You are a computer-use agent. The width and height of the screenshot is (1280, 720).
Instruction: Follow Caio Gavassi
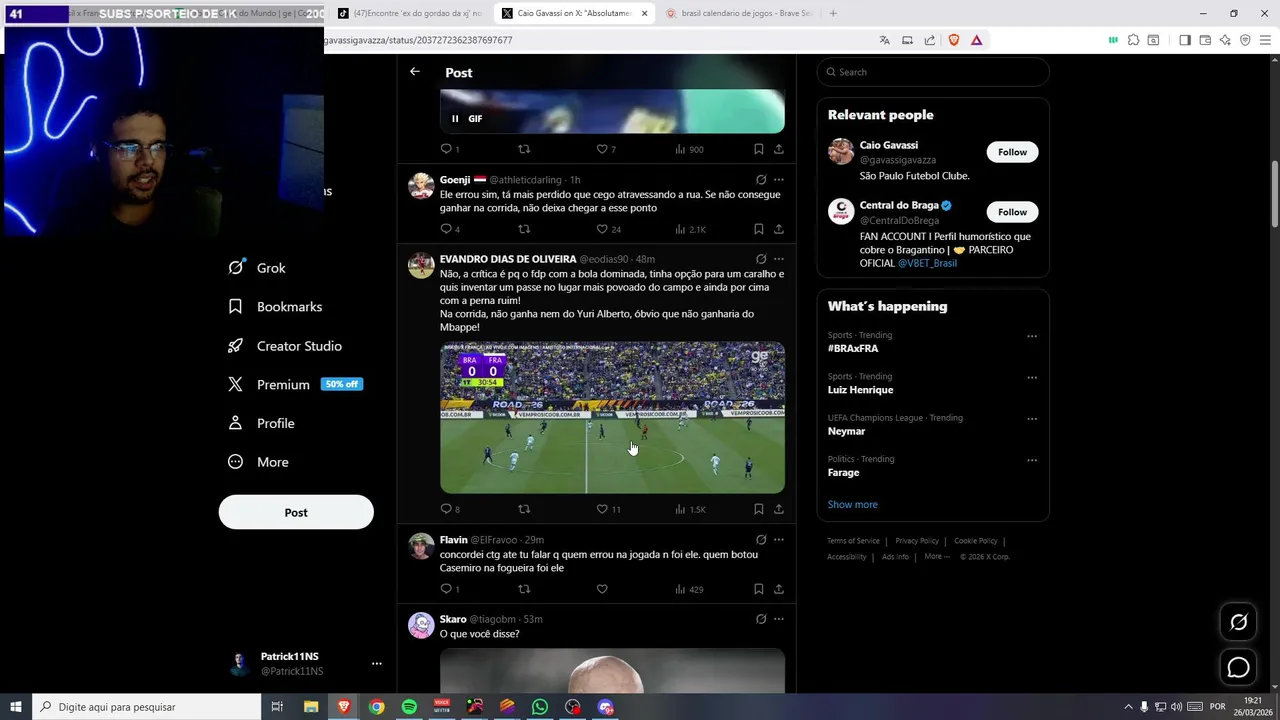tap(1012, 152)
